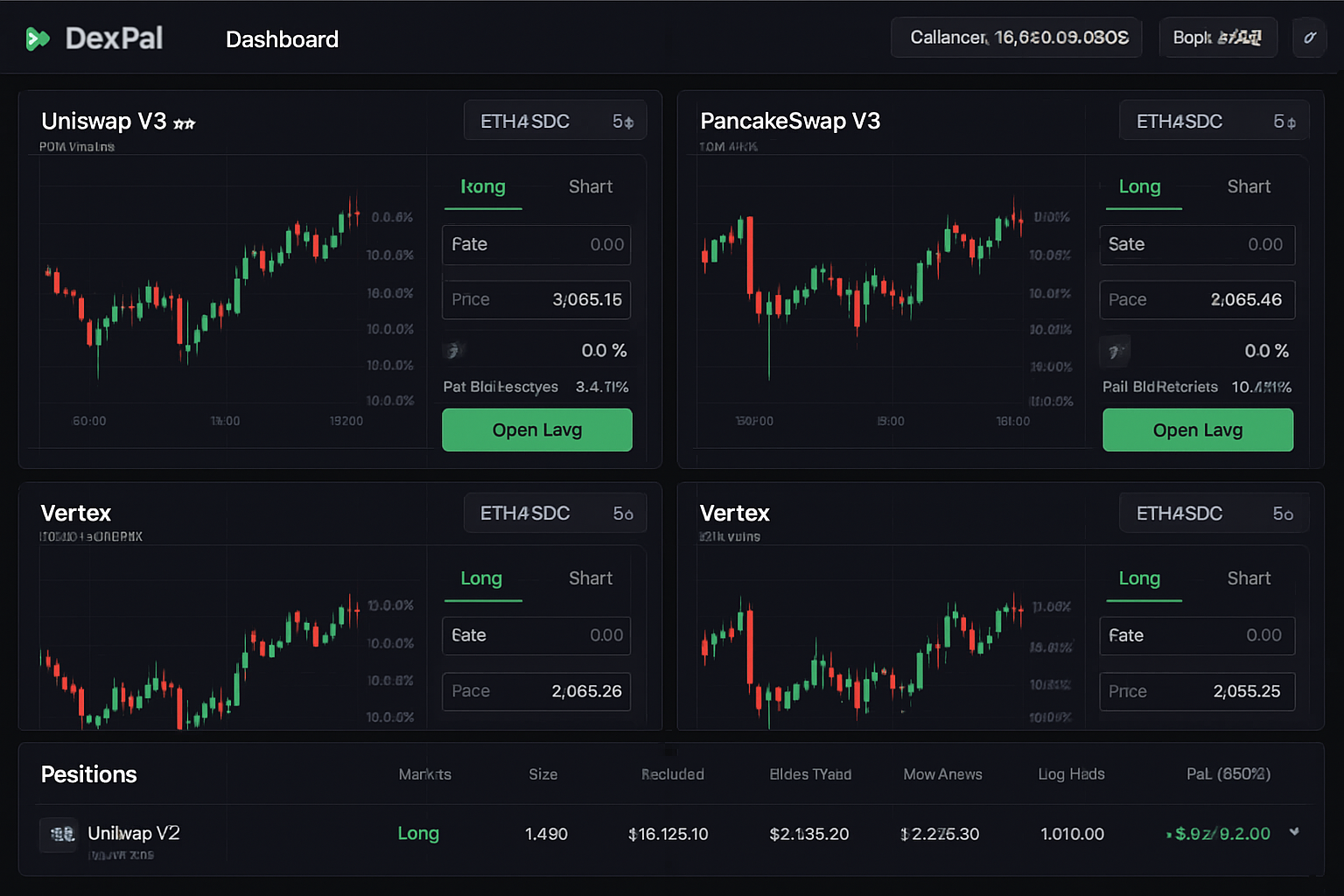Screen dimensions: 1344x896
Task: Select Long in the left Vertex panel
Action: (x=481, y=578)
